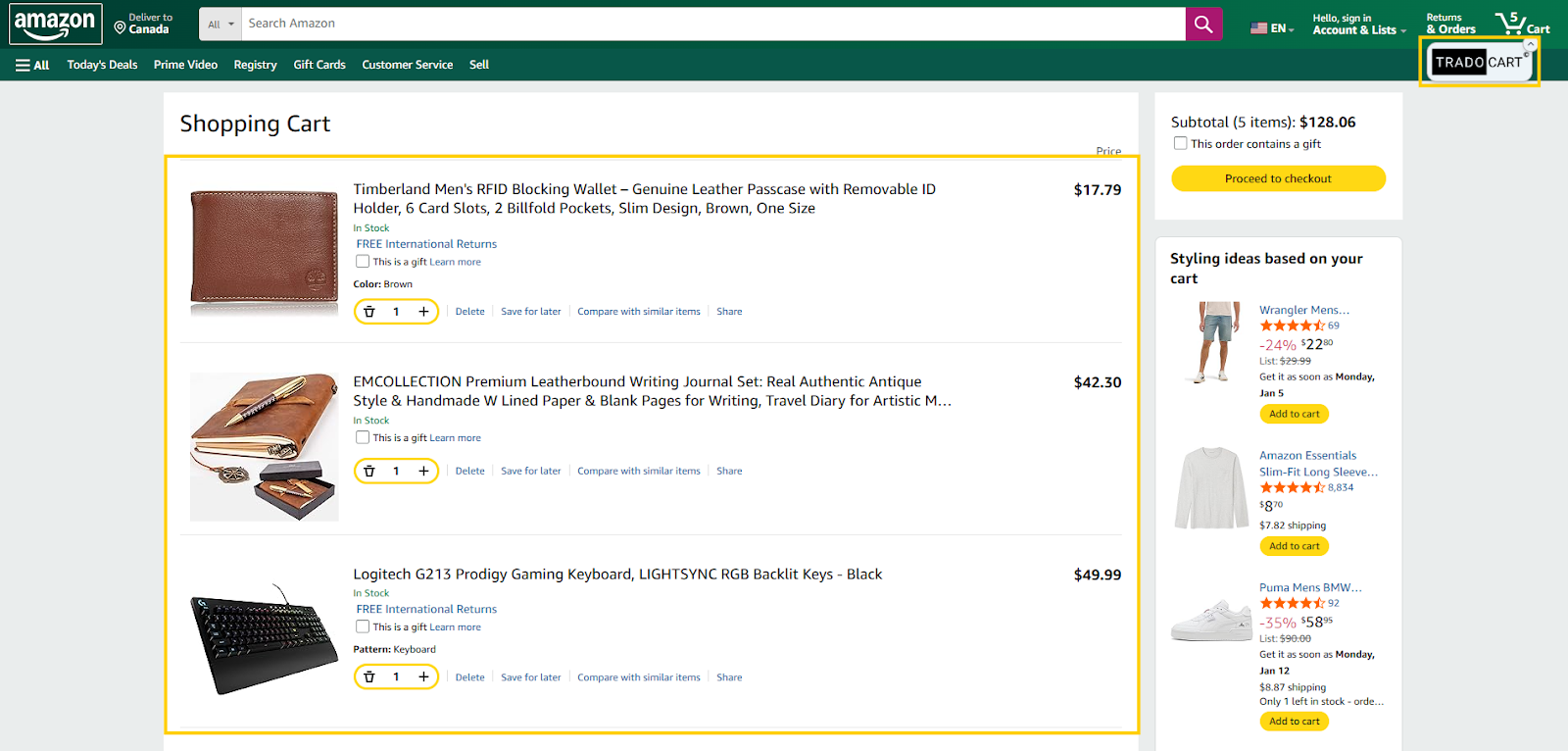1568x751 pixels.
Task: Open Registry nav item
Action: (x=255, y=65)
